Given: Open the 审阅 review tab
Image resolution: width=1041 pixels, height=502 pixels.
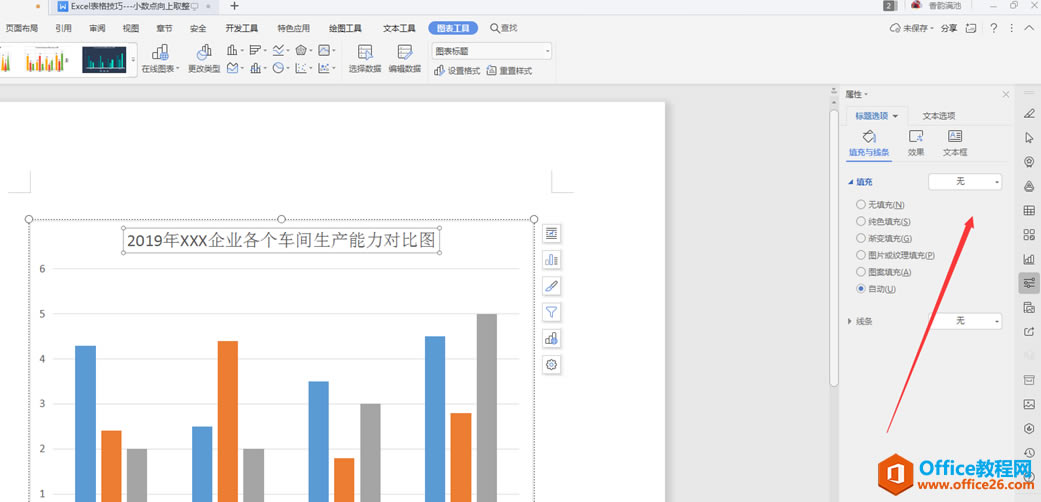Looking at the screenshot, I should pos(98,28).
